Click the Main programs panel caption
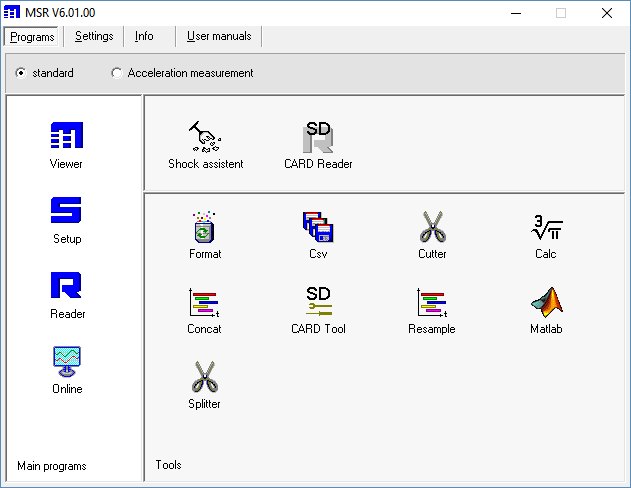The width and height of the screenshot is (631, 488). point(52,466)
